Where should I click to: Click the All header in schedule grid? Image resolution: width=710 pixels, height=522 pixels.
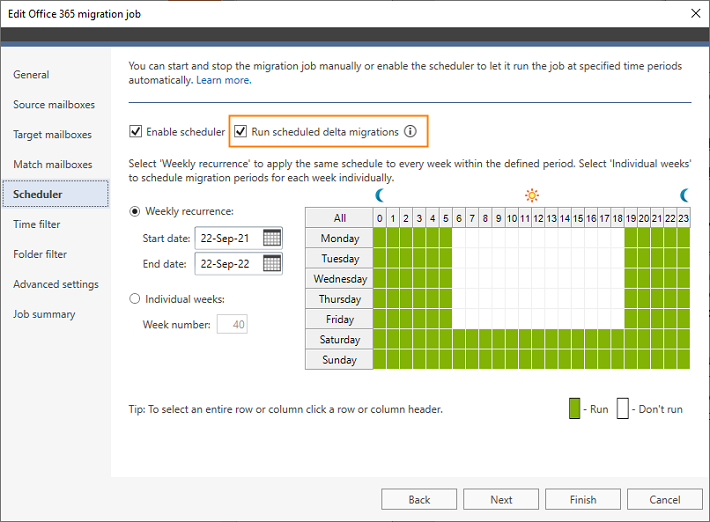pos(339,218)
